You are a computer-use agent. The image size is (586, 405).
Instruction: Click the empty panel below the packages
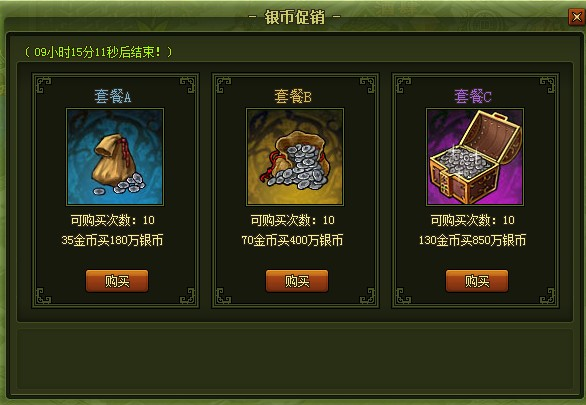[x=295, y=359]
